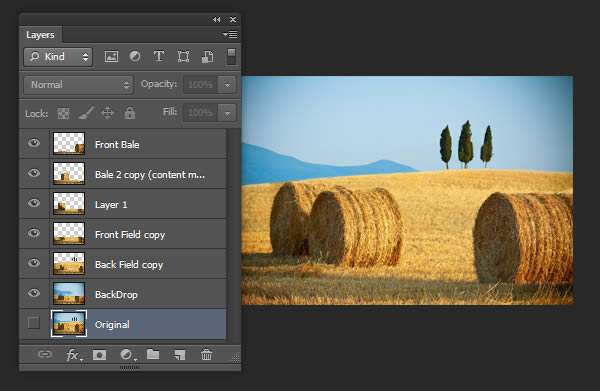Image resolution: width=600 pixels, height=391 pixels.
Task: Create a new layer
Action: (180, 355)
